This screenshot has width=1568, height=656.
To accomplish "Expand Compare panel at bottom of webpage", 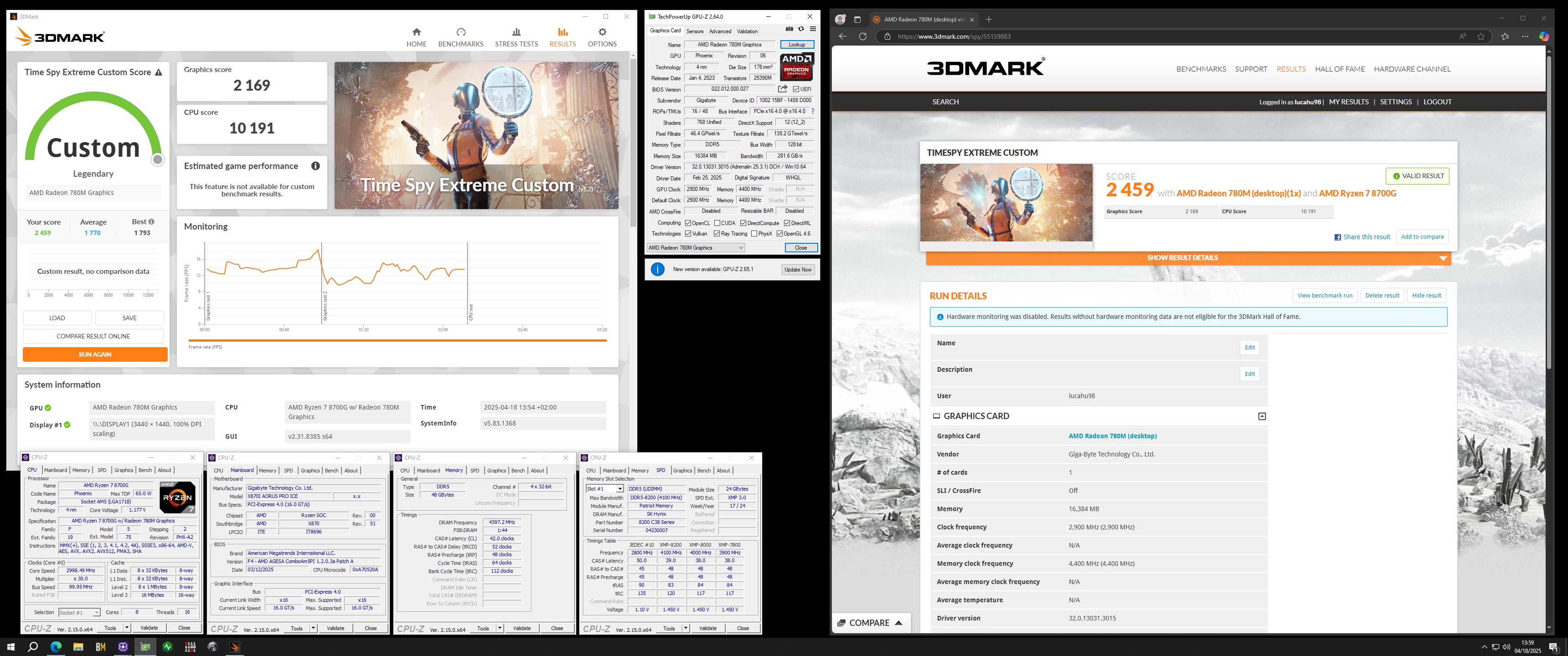I will 871,623.
